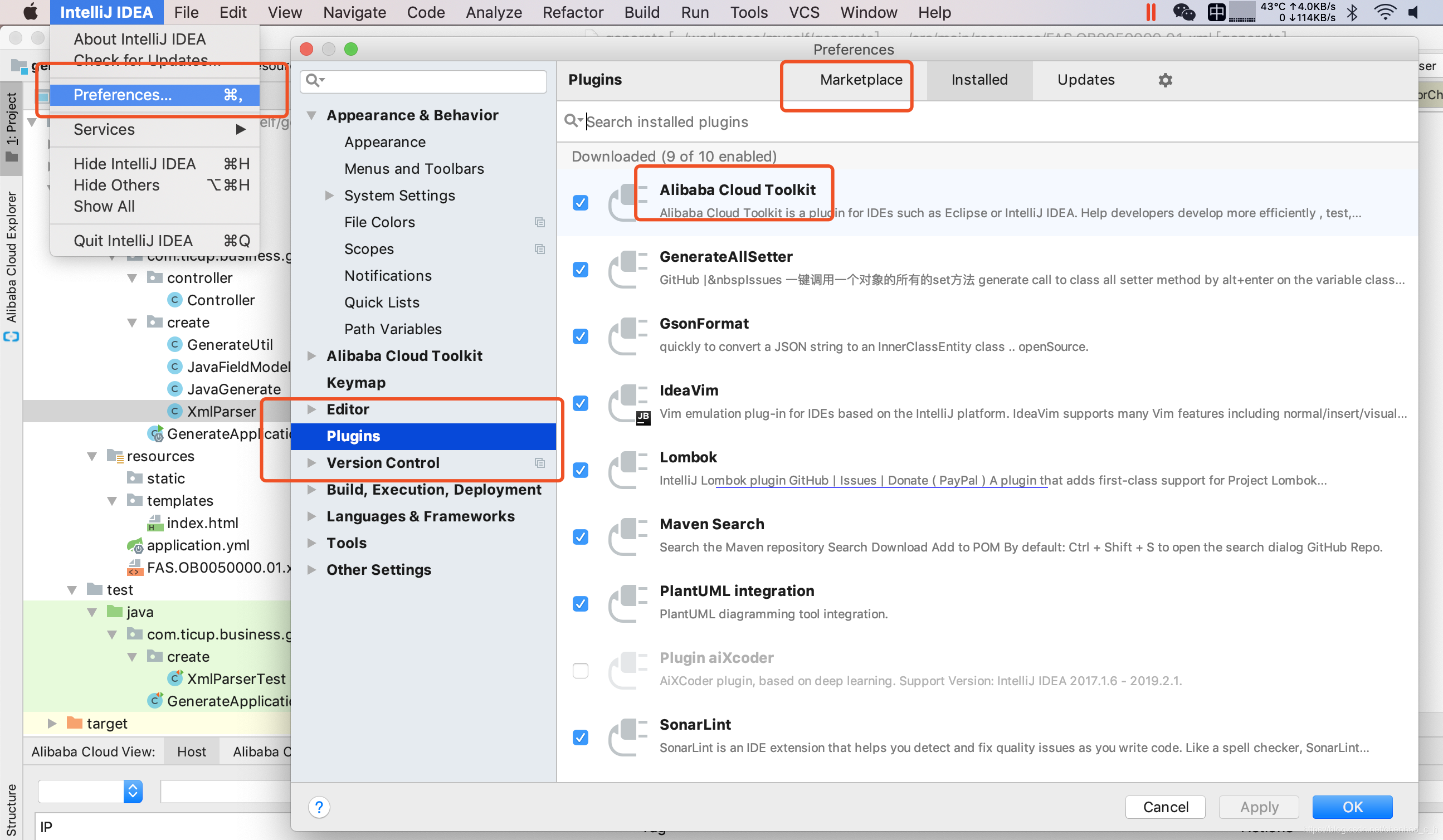
Task: Click the search magnifier in settings search
Action: (x=313, y=80)
